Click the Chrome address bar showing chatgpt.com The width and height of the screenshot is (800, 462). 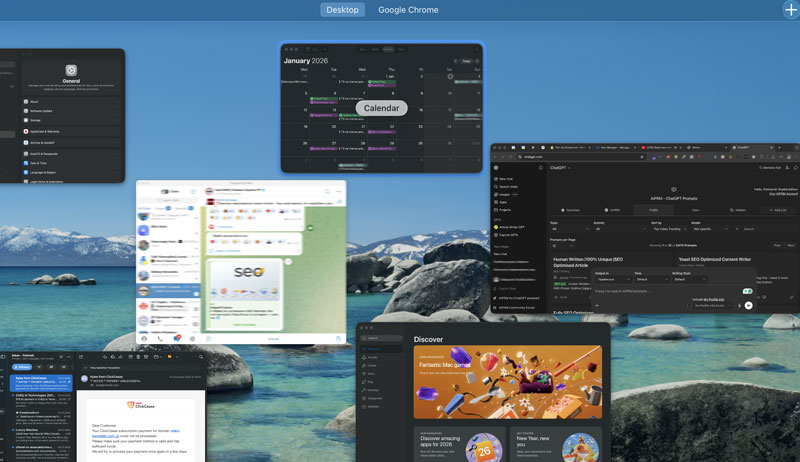point(582,157)
